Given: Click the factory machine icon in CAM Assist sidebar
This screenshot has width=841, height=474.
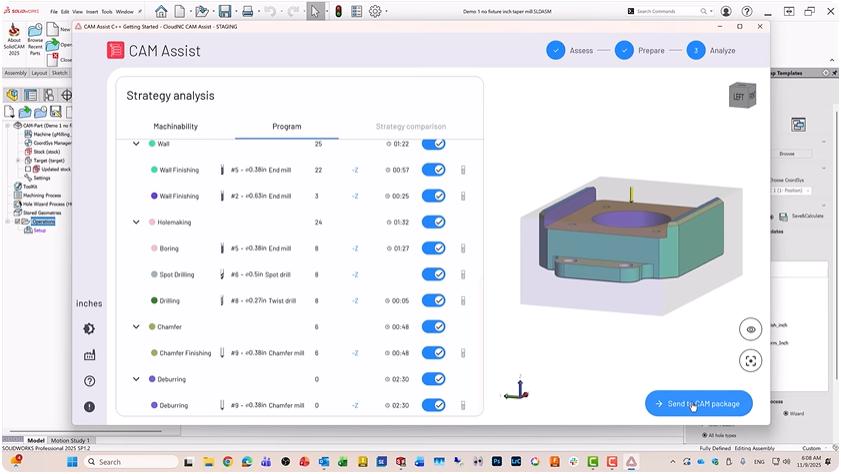Looking at the screenshot, I should point(89,355).
